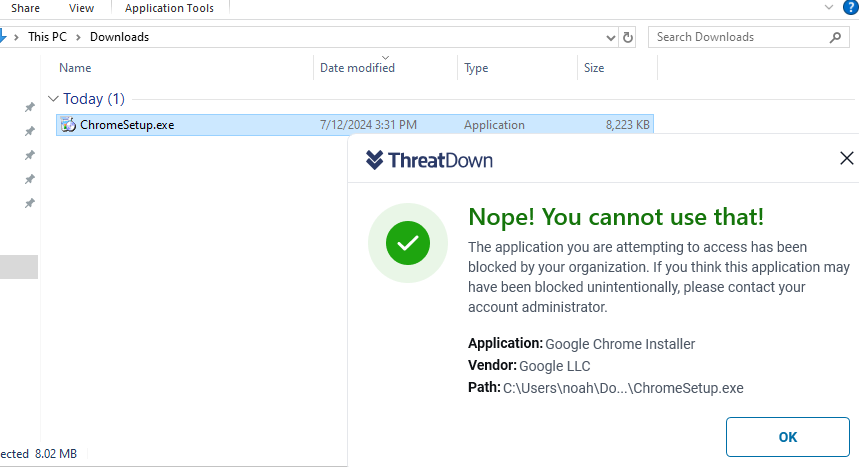
Task: Click the 'Nope! You cannot use that!' heading
Action: pos(616,217)
